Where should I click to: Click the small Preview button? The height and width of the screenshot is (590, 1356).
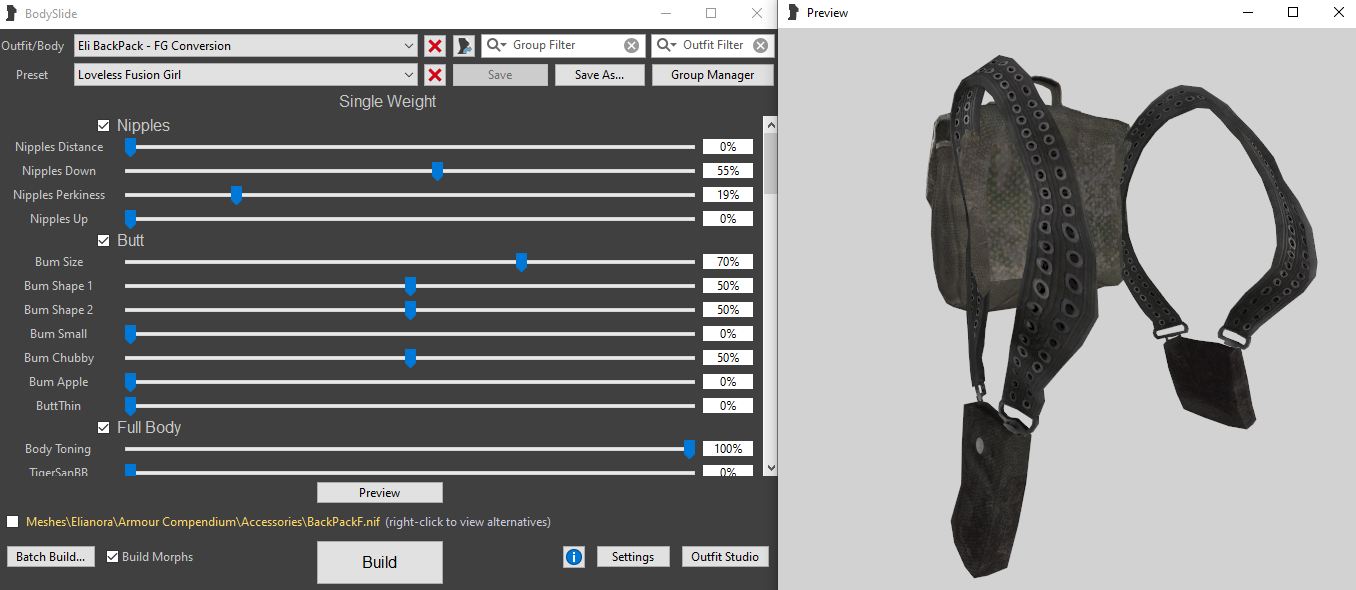coord(380,492)
